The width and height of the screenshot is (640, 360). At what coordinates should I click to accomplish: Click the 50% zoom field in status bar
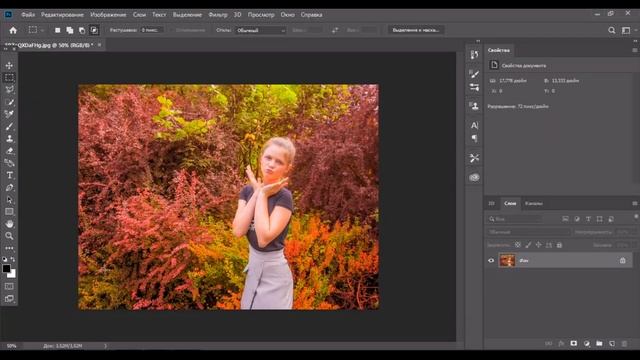tap(11, 346)
